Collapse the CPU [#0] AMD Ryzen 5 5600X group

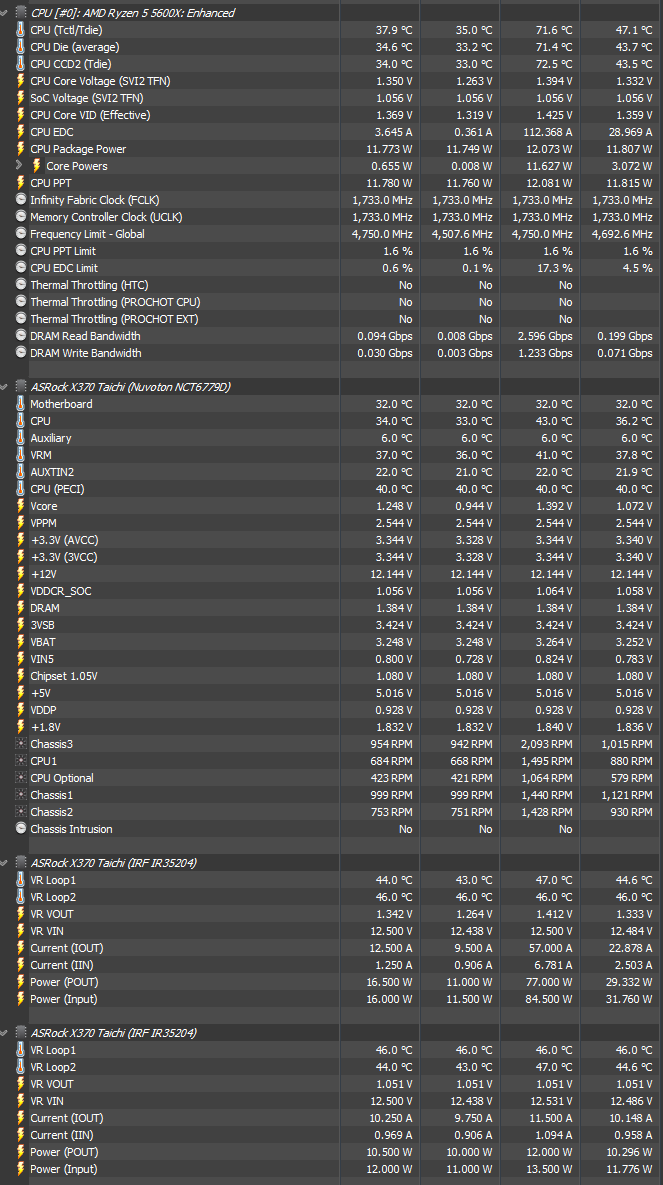tap(5, 13)
